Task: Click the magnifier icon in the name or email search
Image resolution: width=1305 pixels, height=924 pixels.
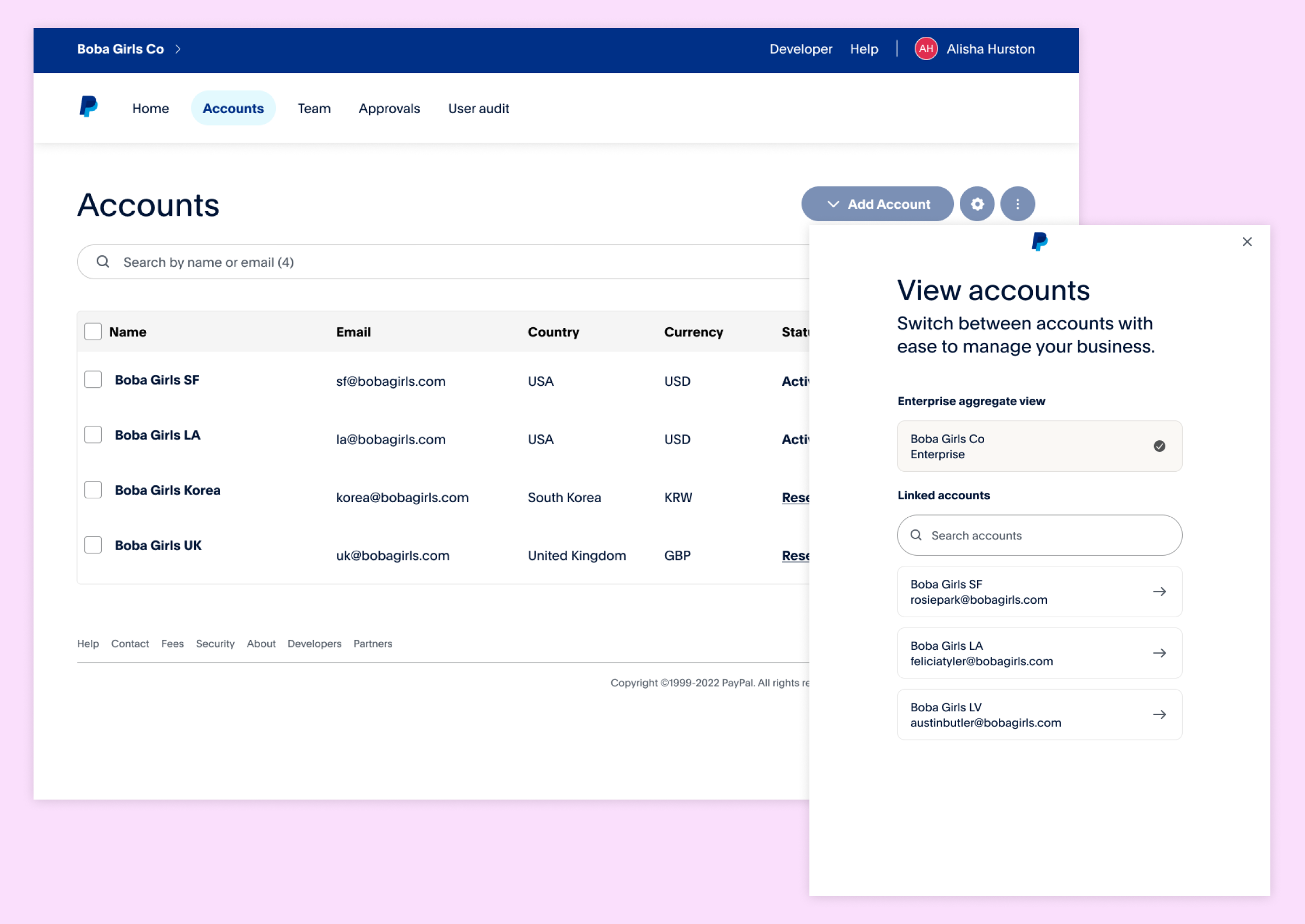Action: pyautogui.click(x=103, y=262)
